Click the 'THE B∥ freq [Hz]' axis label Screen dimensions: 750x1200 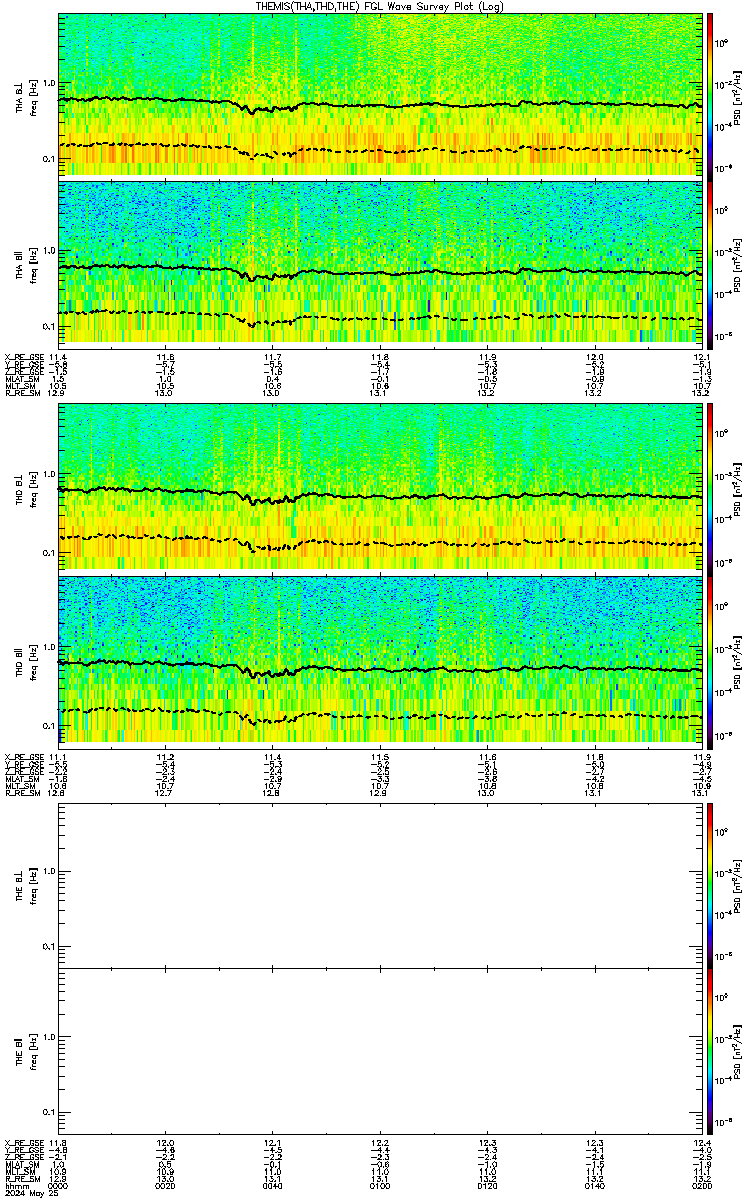[24, 1050]
